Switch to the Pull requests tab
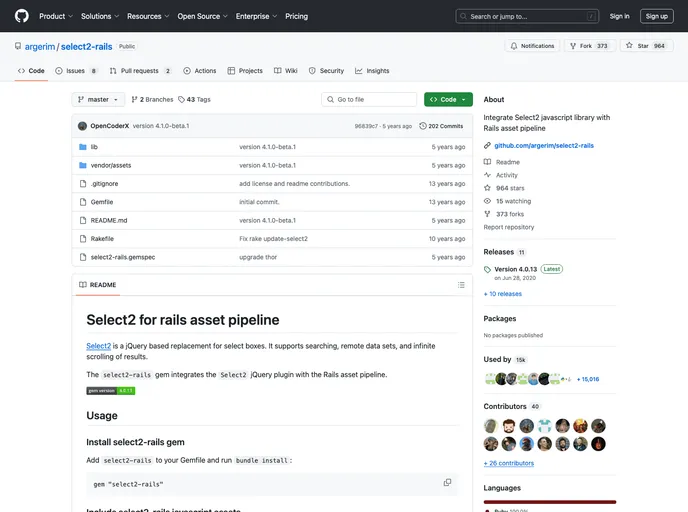 click(140, 71)
